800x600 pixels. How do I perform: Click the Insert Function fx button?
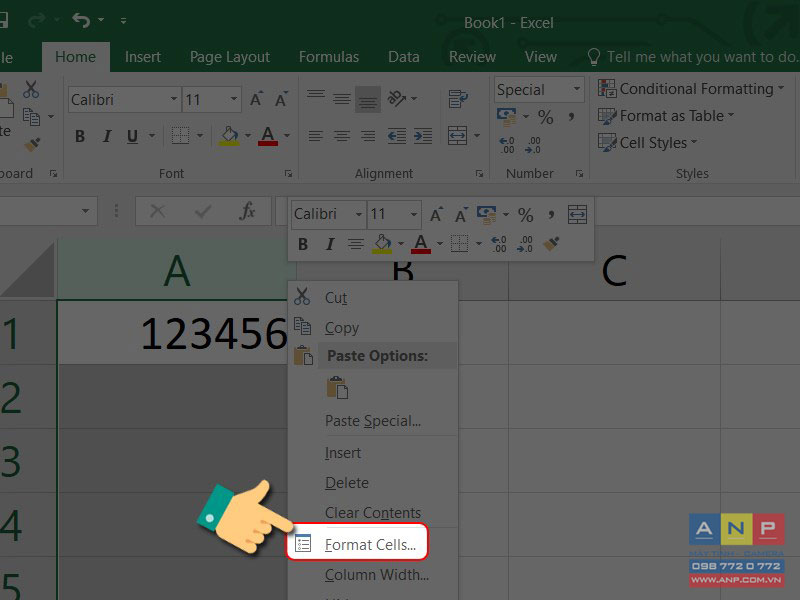coord(247,211)
